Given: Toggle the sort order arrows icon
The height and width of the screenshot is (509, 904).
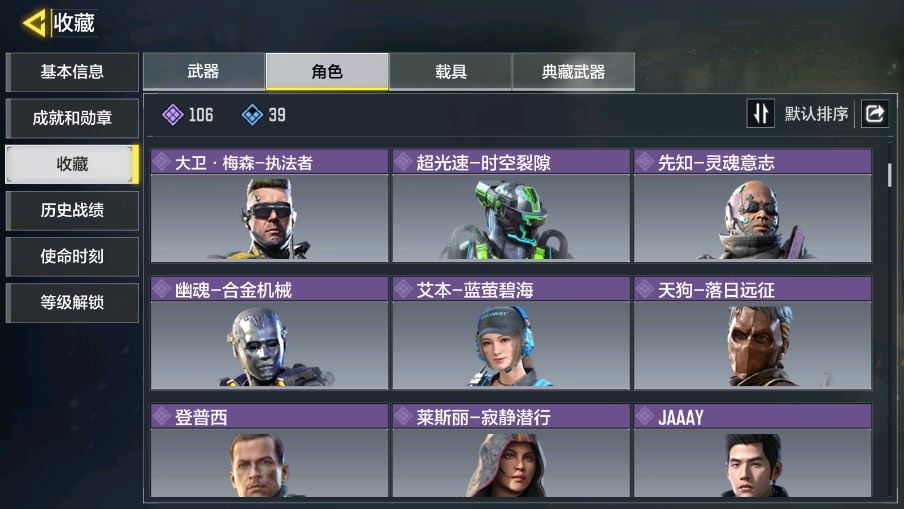Looking at the screenshot, I should [760, 114].
